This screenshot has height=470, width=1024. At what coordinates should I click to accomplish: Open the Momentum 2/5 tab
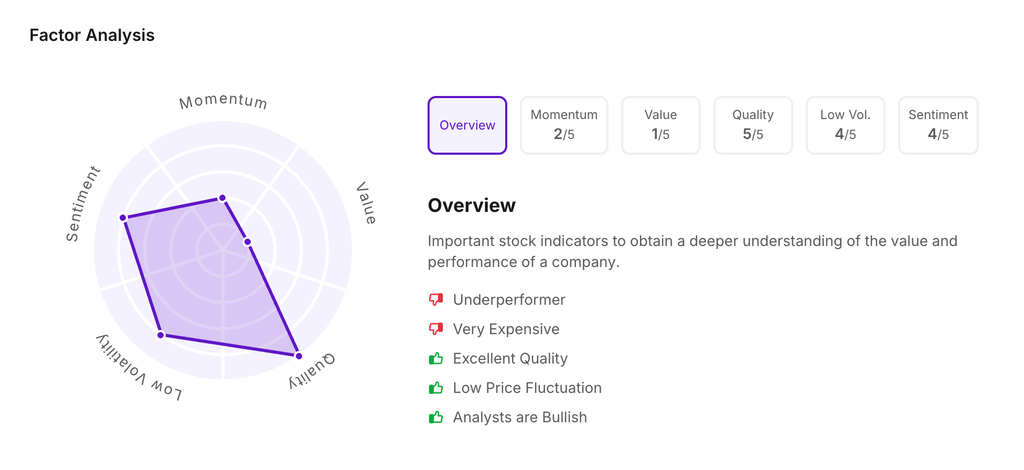click(564, 125)
